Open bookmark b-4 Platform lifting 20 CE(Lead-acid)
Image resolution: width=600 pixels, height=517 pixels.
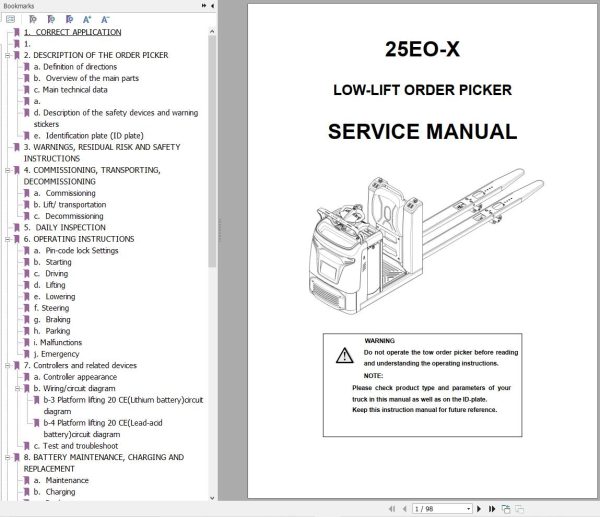tap(103, 428)
